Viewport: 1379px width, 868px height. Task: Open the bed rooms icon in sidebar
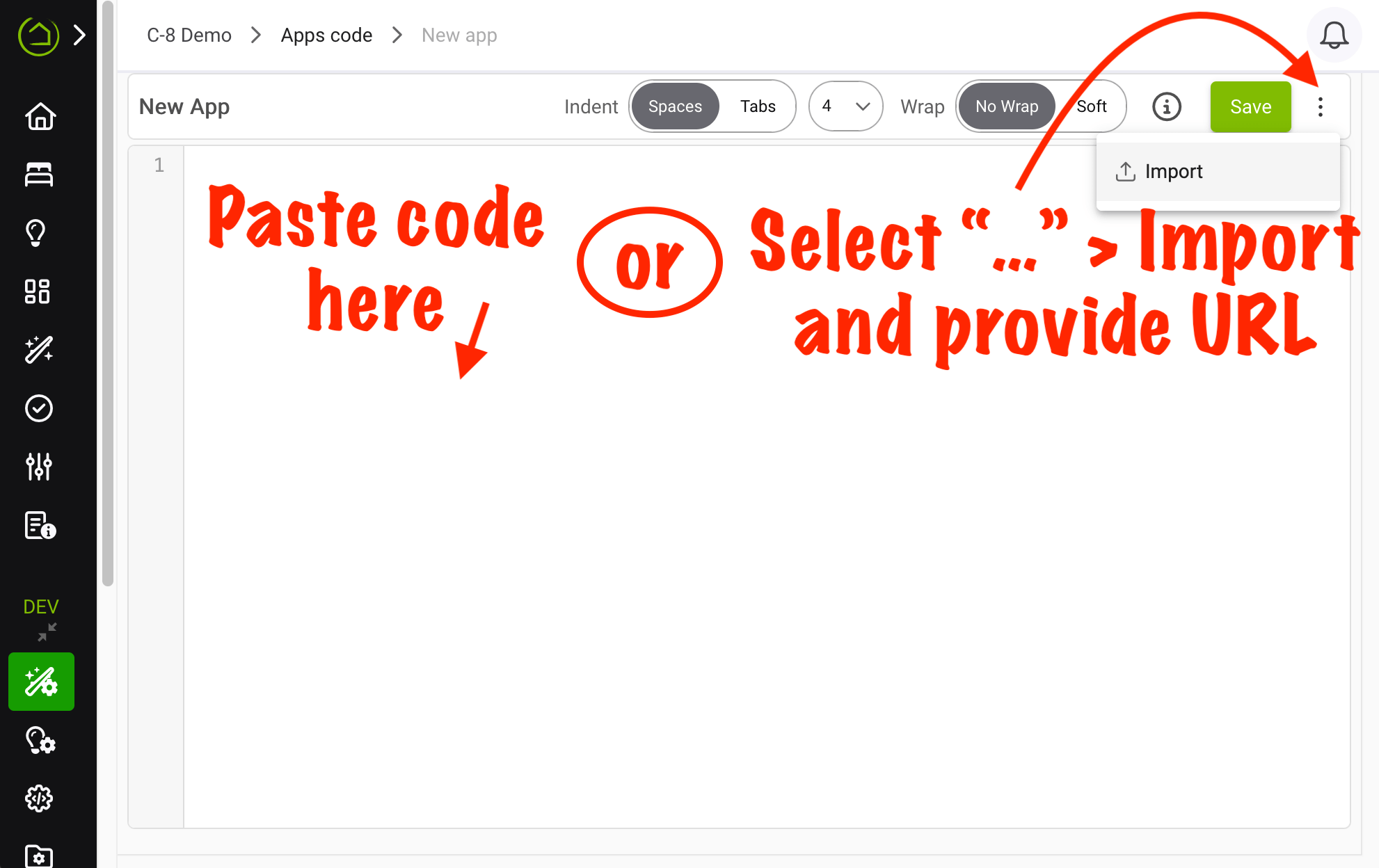[39, 174]
